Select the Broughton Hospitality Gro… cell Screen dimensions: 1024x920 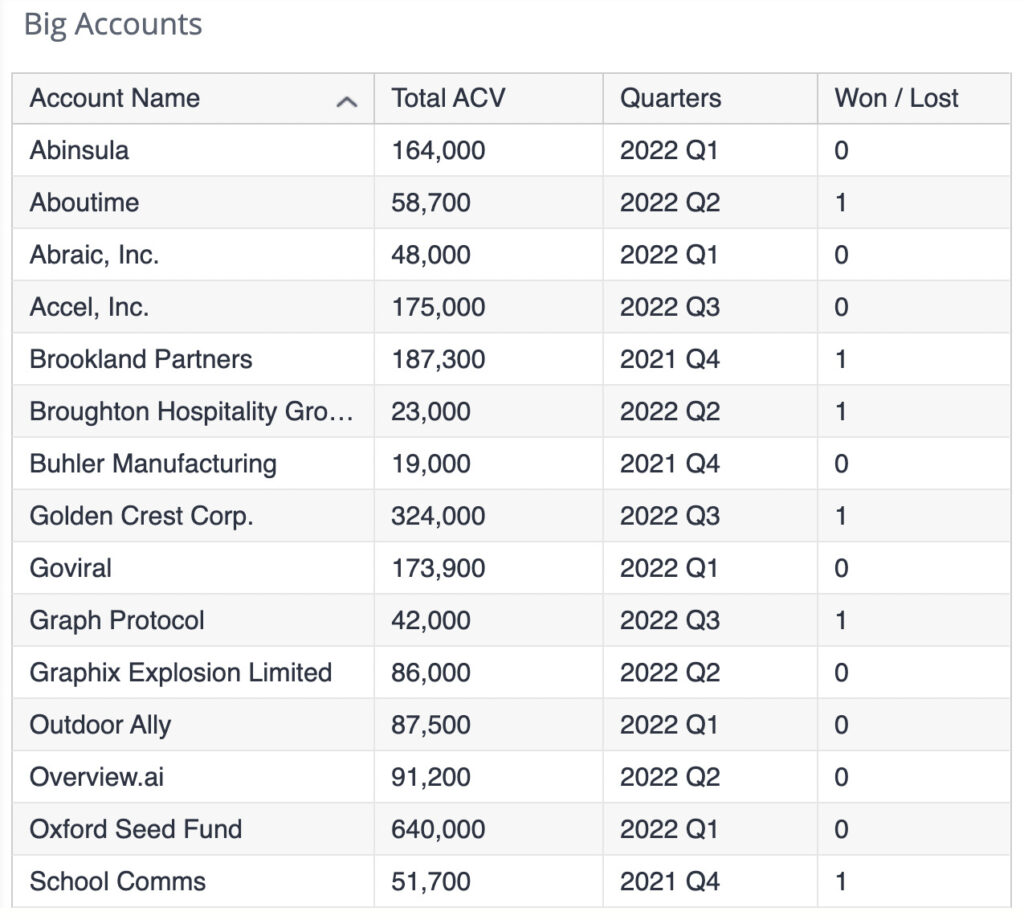tap(191, 411)
